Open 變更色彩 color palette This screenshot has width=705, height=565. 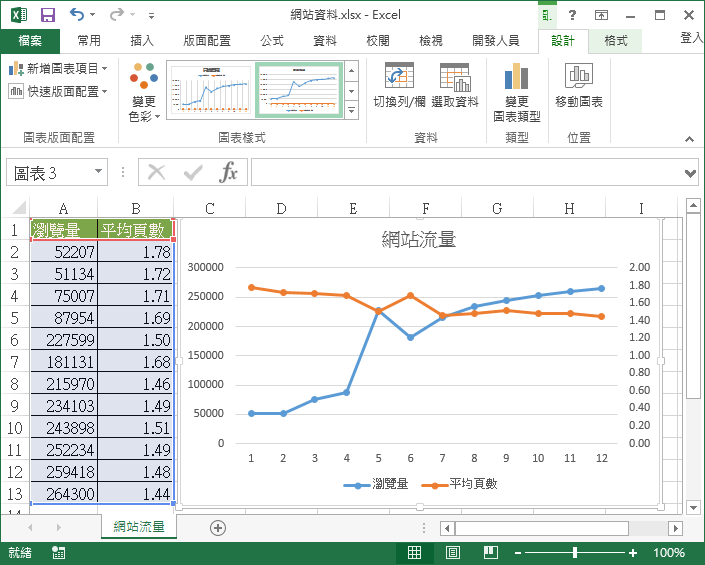point(144,92)
